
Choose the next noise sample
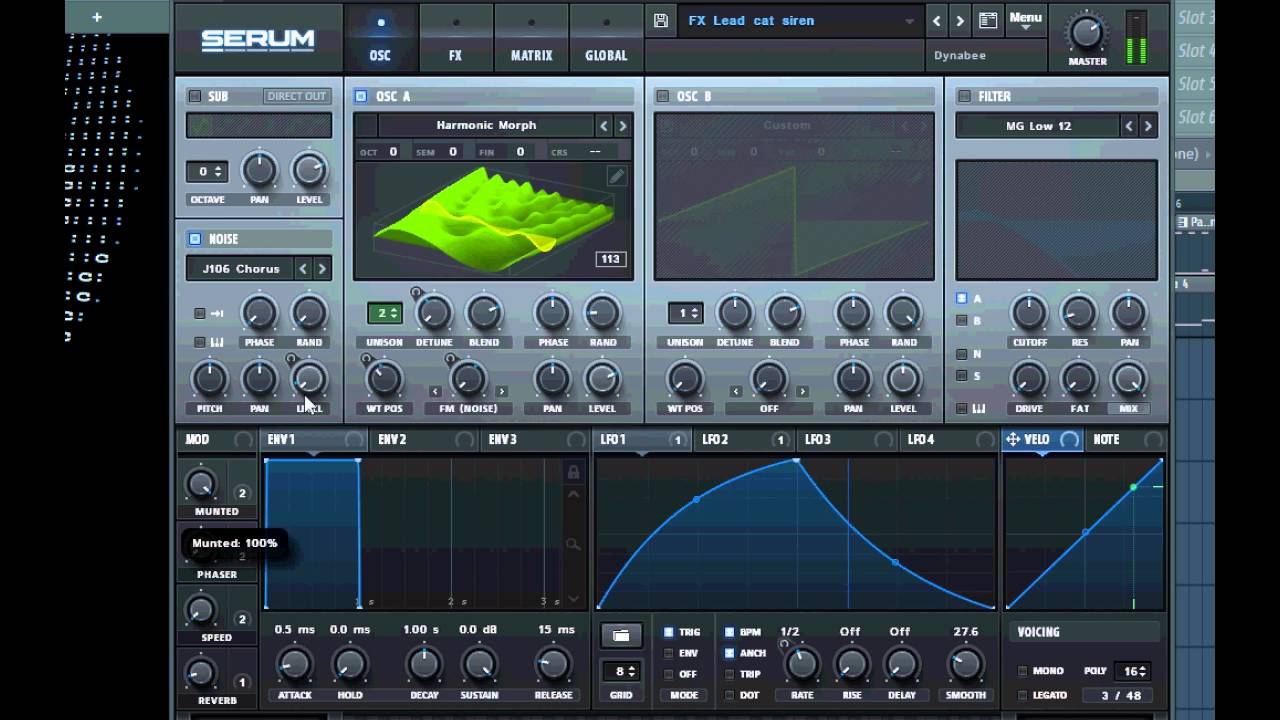pos(322,268)
